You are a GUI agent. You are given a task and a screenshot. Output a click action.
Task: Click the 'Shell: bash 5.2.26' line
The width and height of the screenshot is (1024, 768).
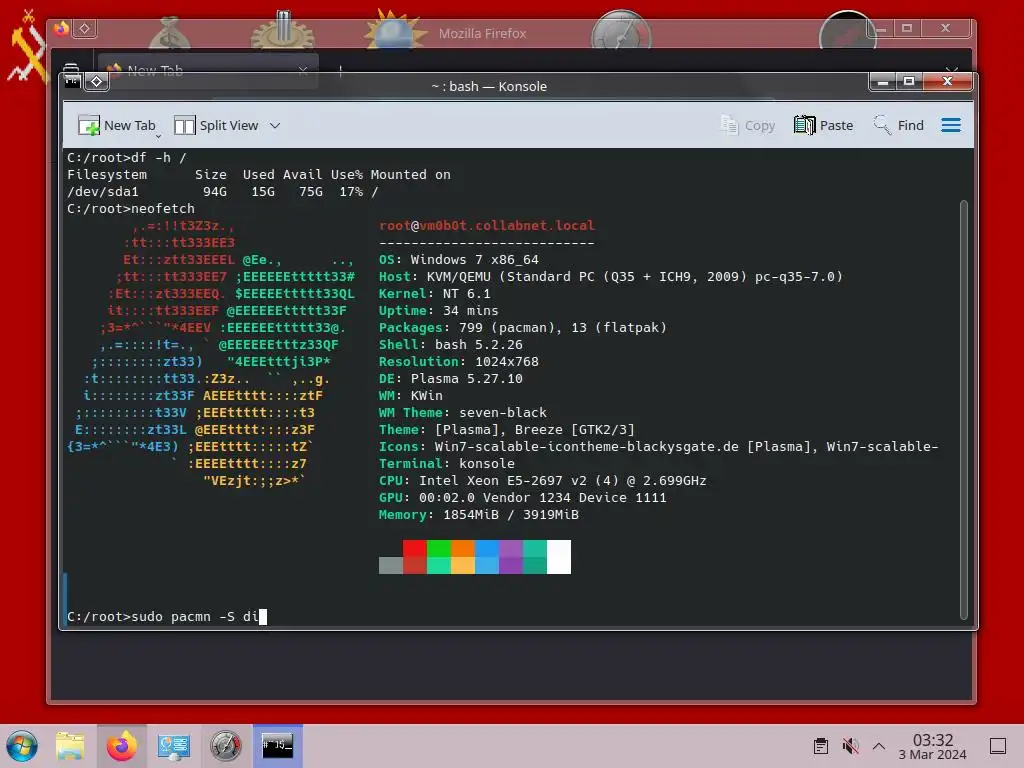[x=451, y=344]
